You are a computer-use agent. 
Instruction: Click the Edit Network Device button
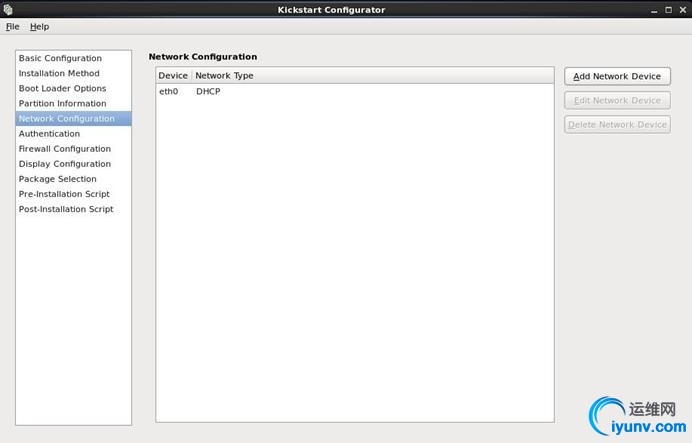click(x=617, y=101)
